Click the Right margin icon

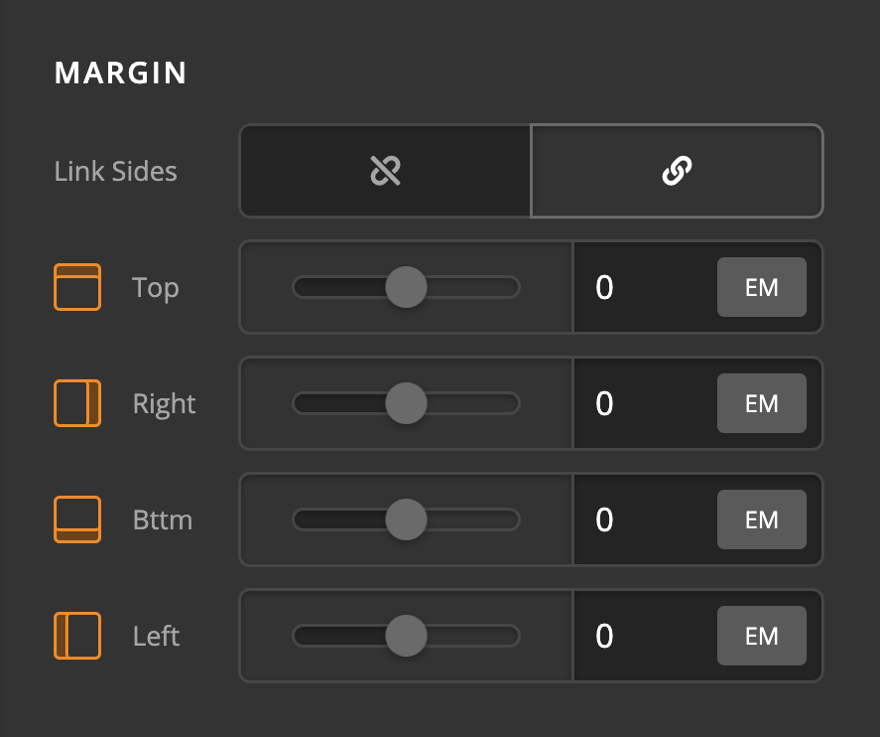click(77, 403)
